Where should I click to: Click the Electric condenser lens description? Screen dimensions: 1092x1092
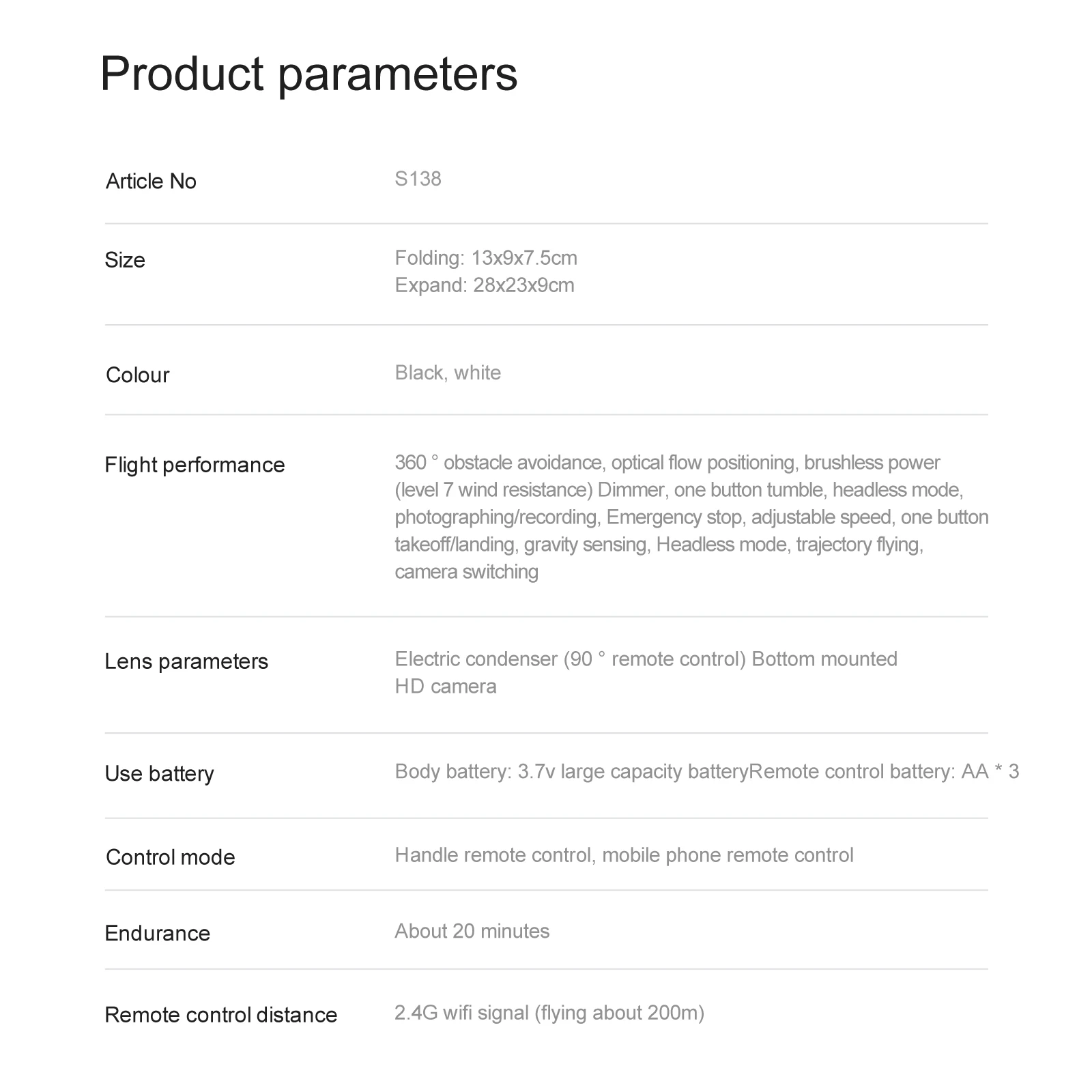click(646, 673)
